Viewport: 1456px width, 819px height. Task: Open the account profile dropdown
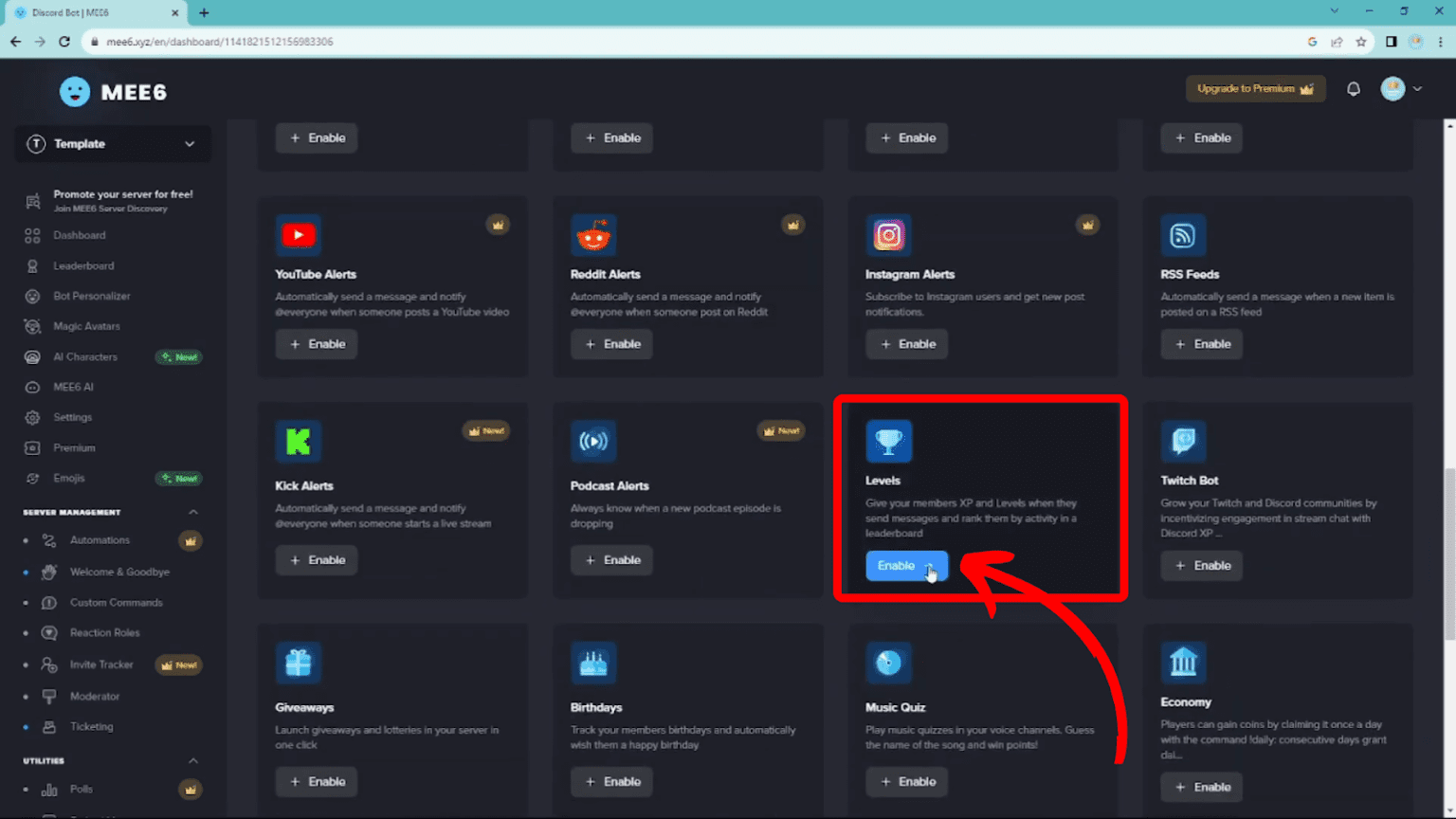point(1402,88)
